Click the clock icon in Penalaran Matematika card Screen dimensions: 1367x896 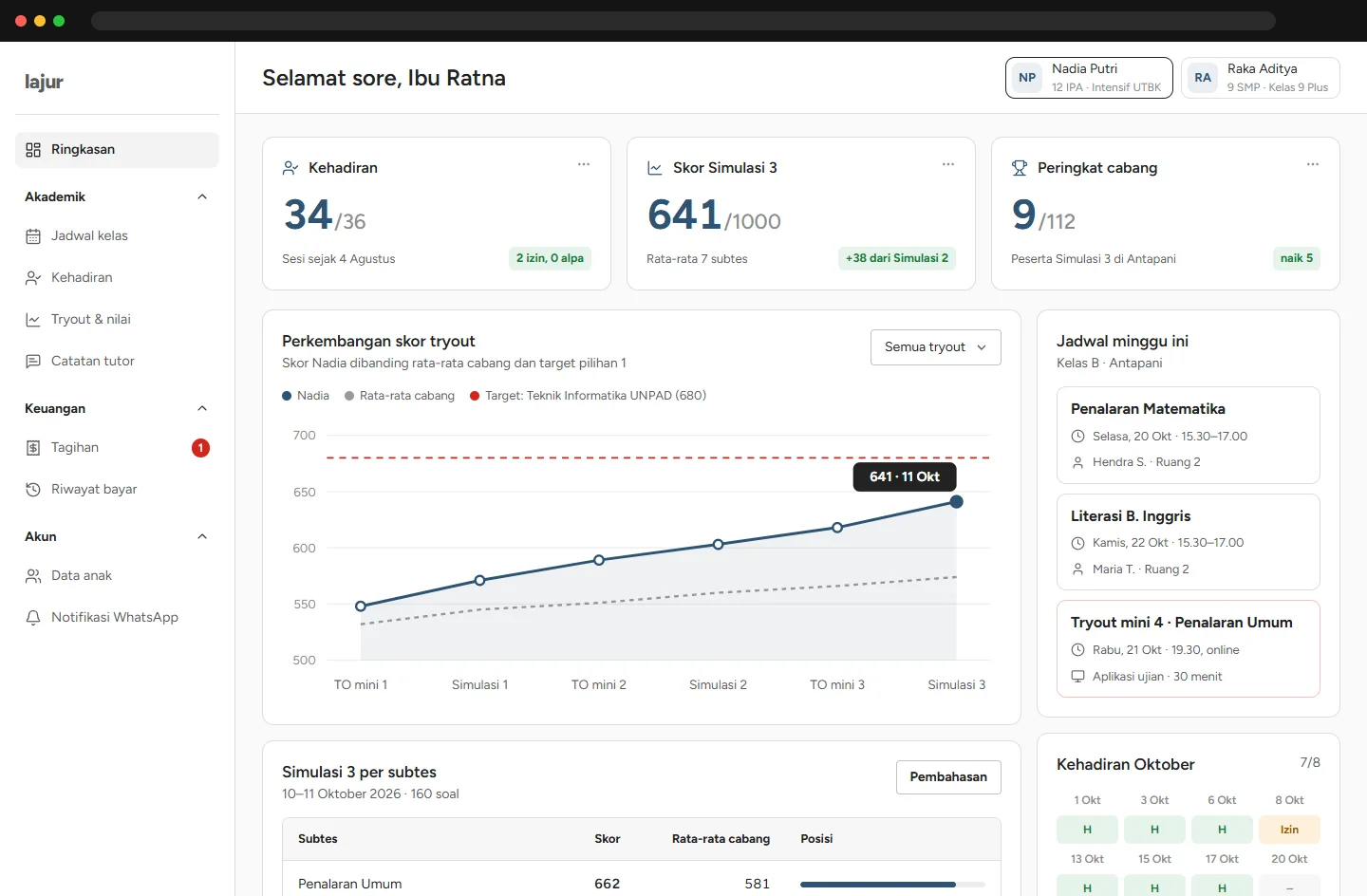pos(1078,437)
